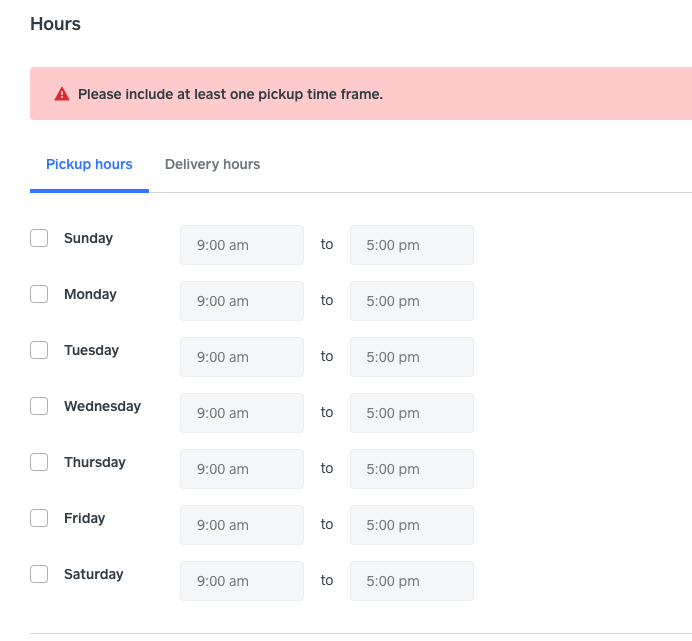
Task: Enable Wednesday pickup hours checkbox
Action: 39,406
